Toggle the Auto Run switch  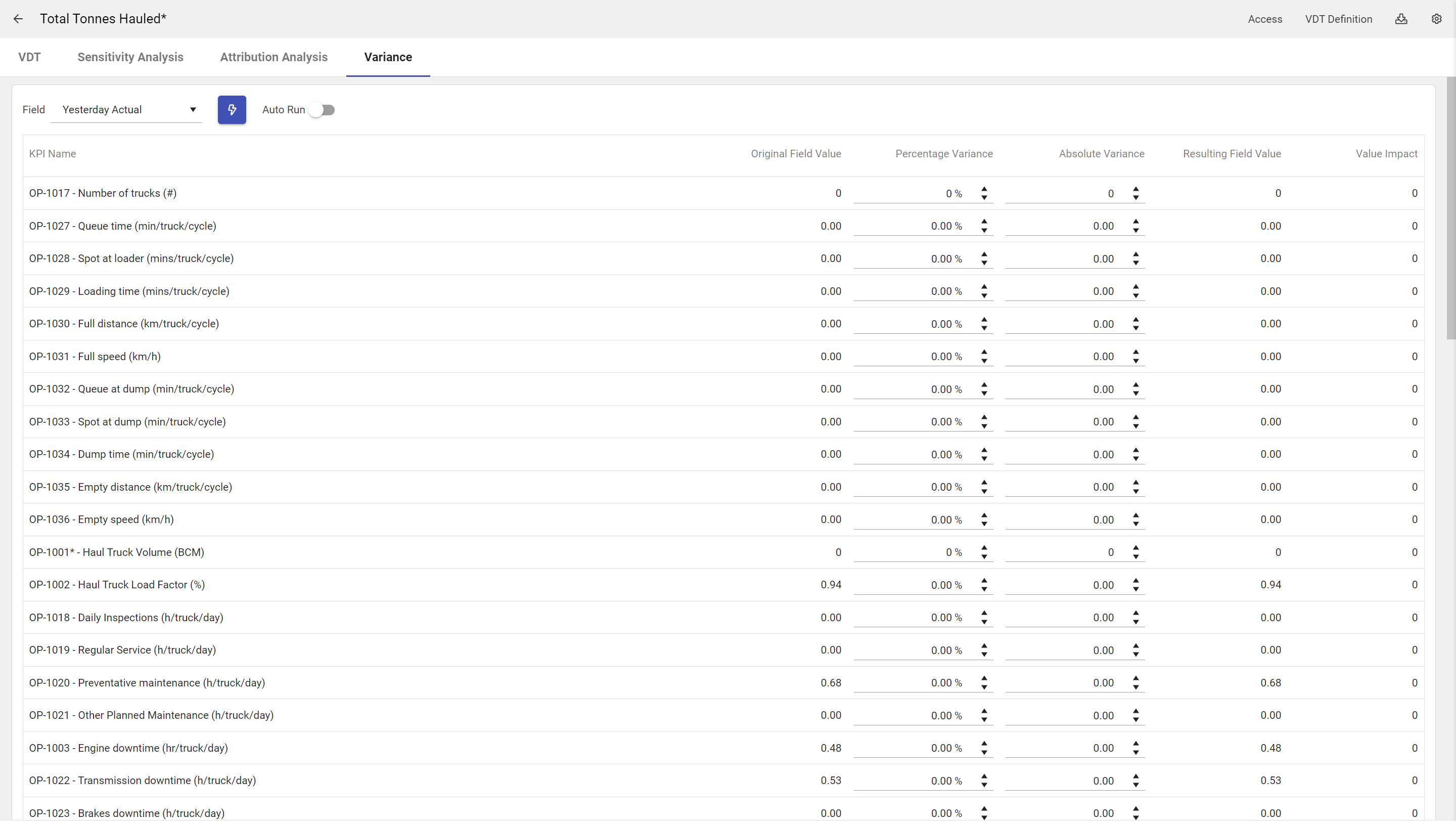[322, 110]
